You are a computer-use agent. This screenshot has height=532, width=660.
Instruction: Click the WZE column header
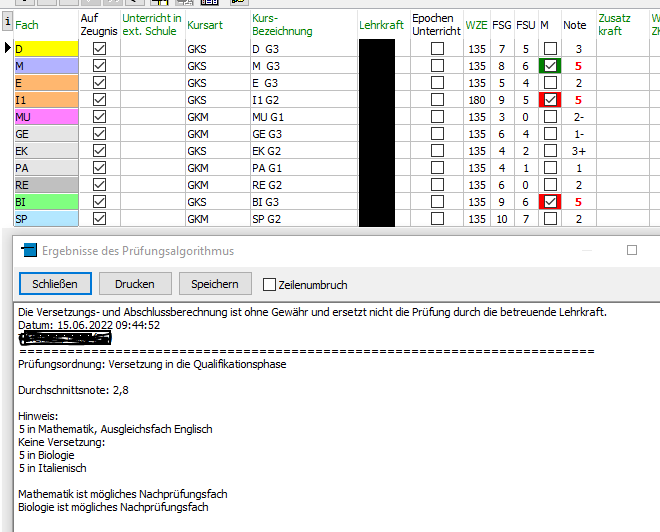pyautogui.click(x=476, y=25)
